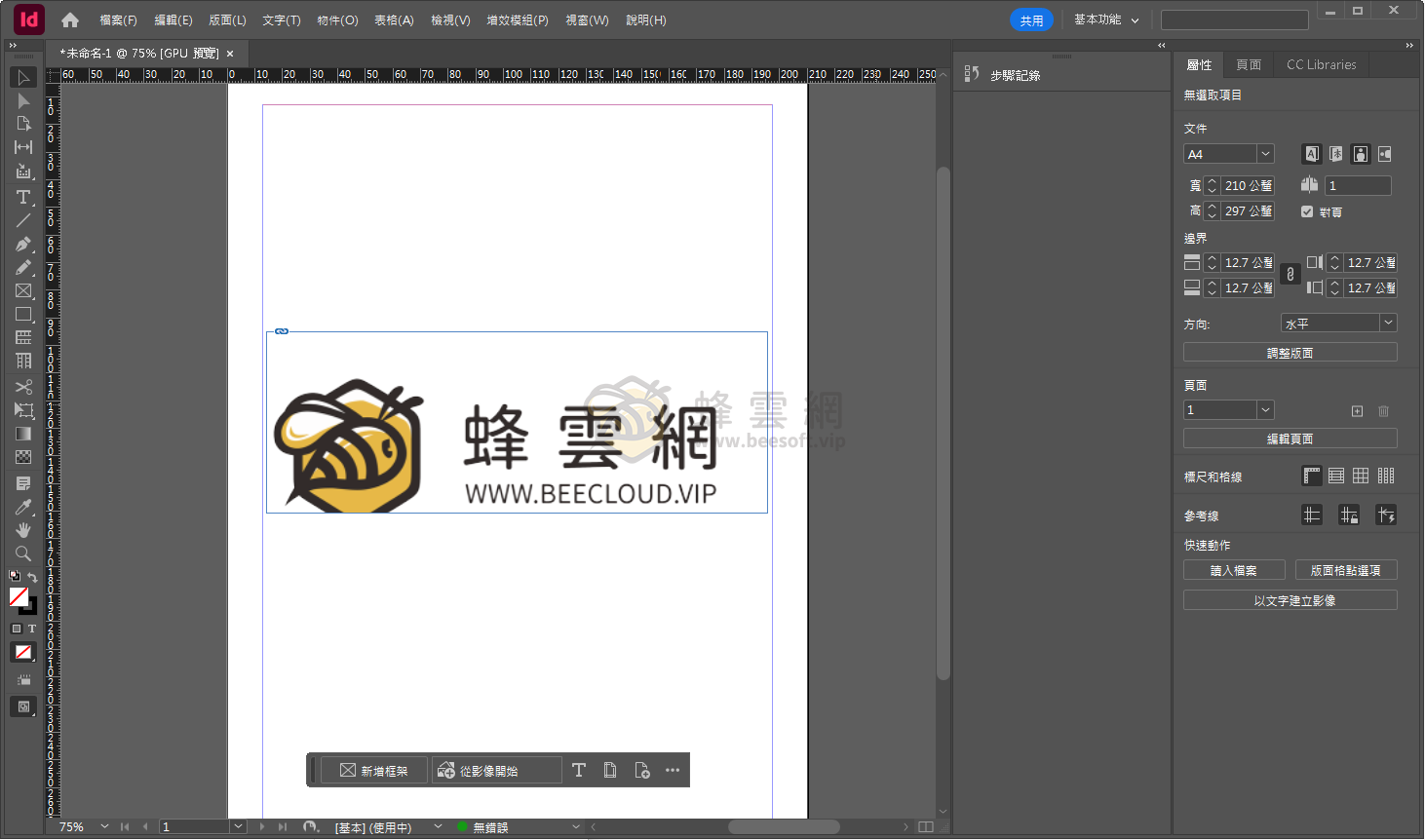Toggle baseline grid icon

1336,476
